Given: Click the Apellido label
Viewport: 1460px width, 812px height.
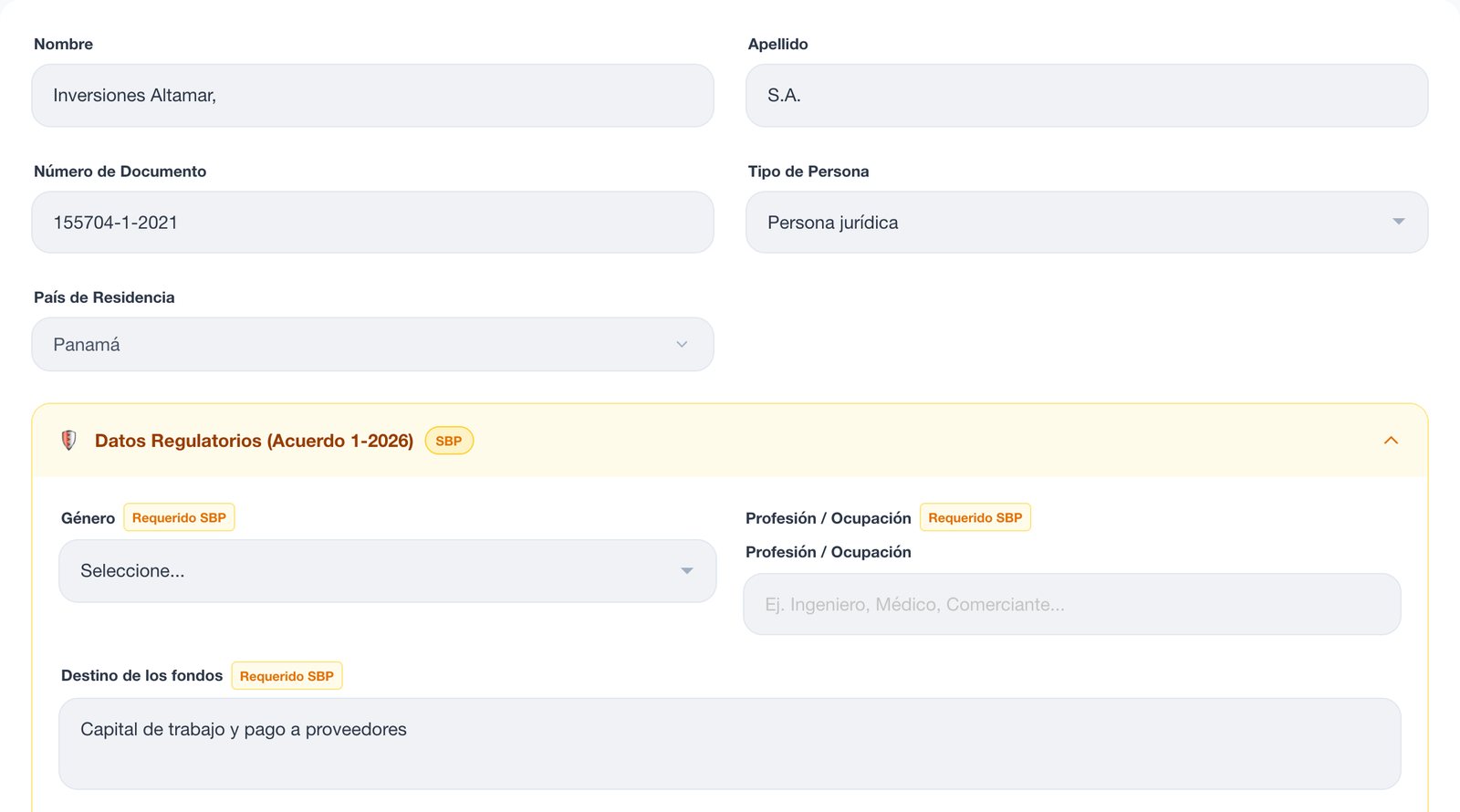Looking at the screenshot, I should coord(777,44).
